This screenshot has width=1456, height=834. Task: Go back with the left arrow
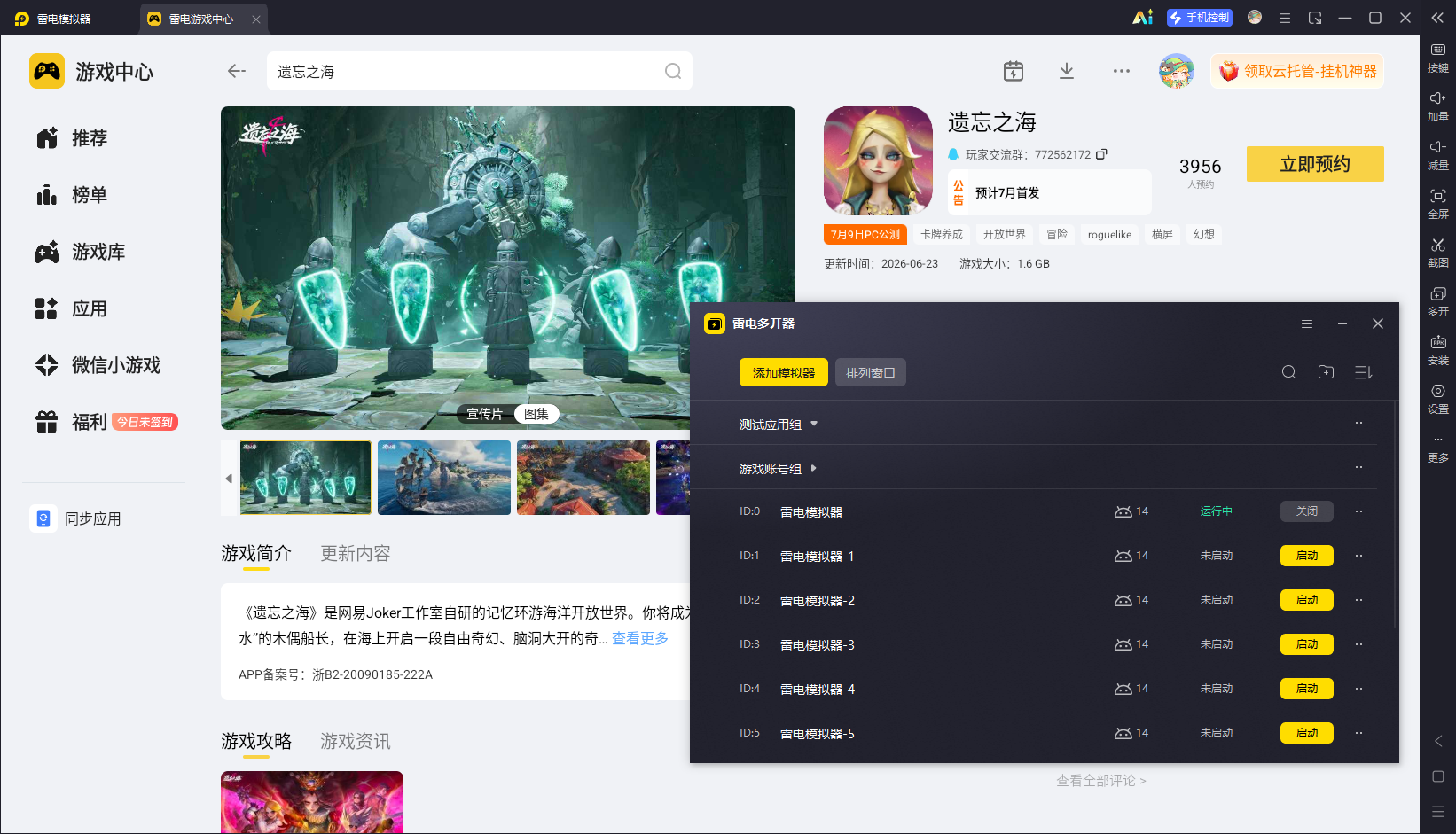click(236, 71)
